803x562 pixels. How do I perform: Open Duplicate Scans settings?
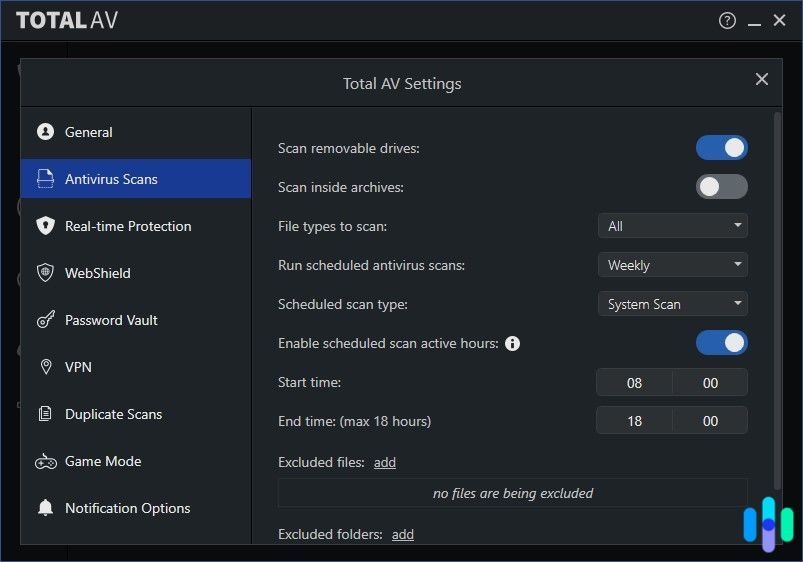coord(136,414)
